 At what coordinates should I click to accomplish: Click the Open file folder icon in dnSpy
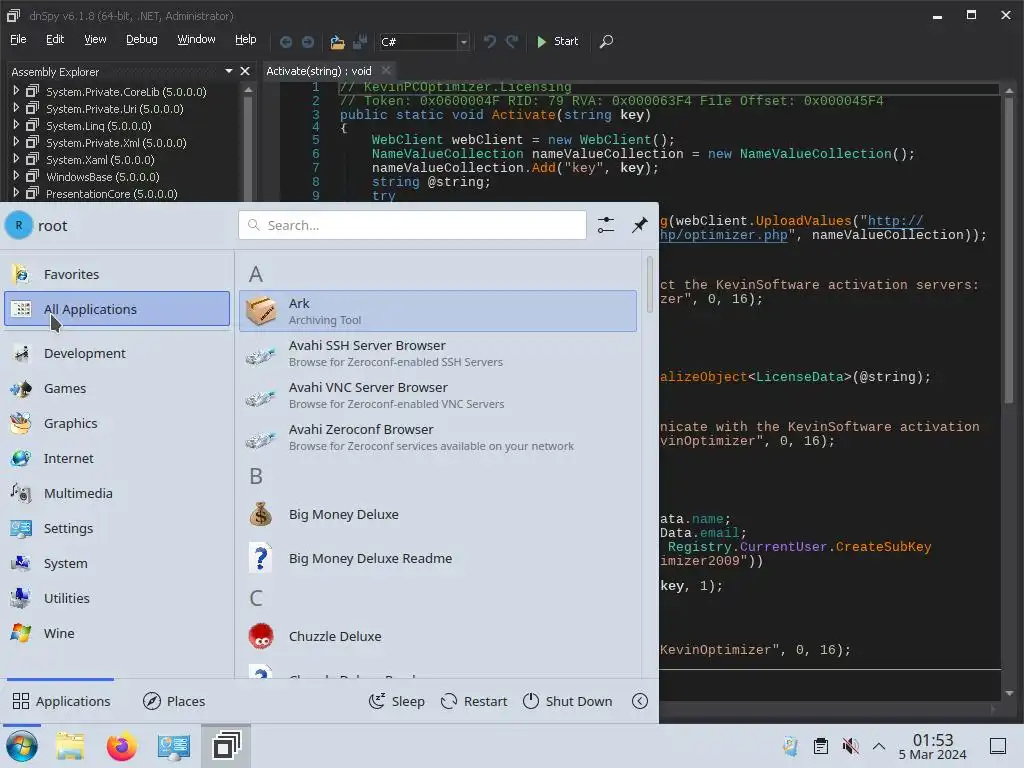pos(337,42)
